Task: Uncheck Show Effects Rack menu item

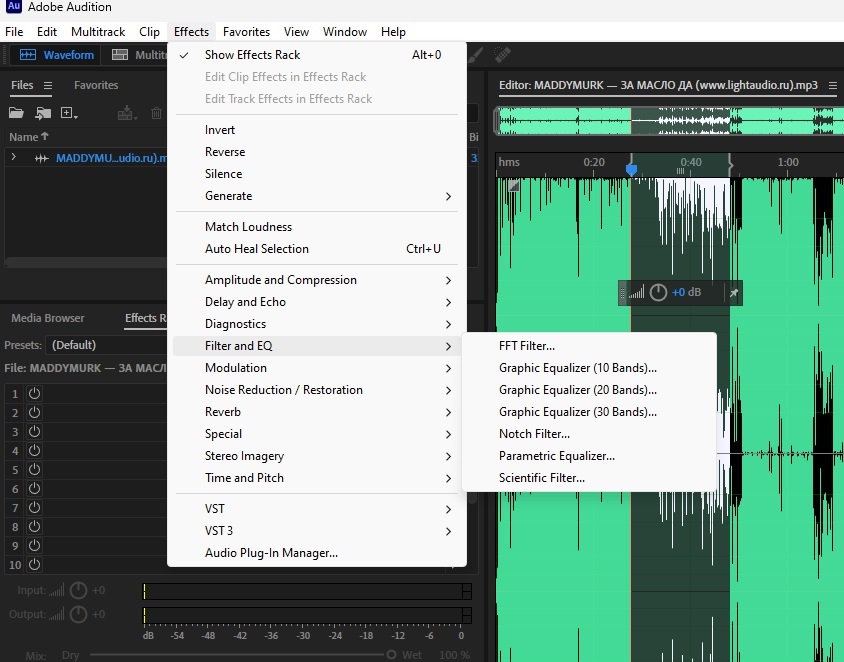Action: [x=252, y=55]
